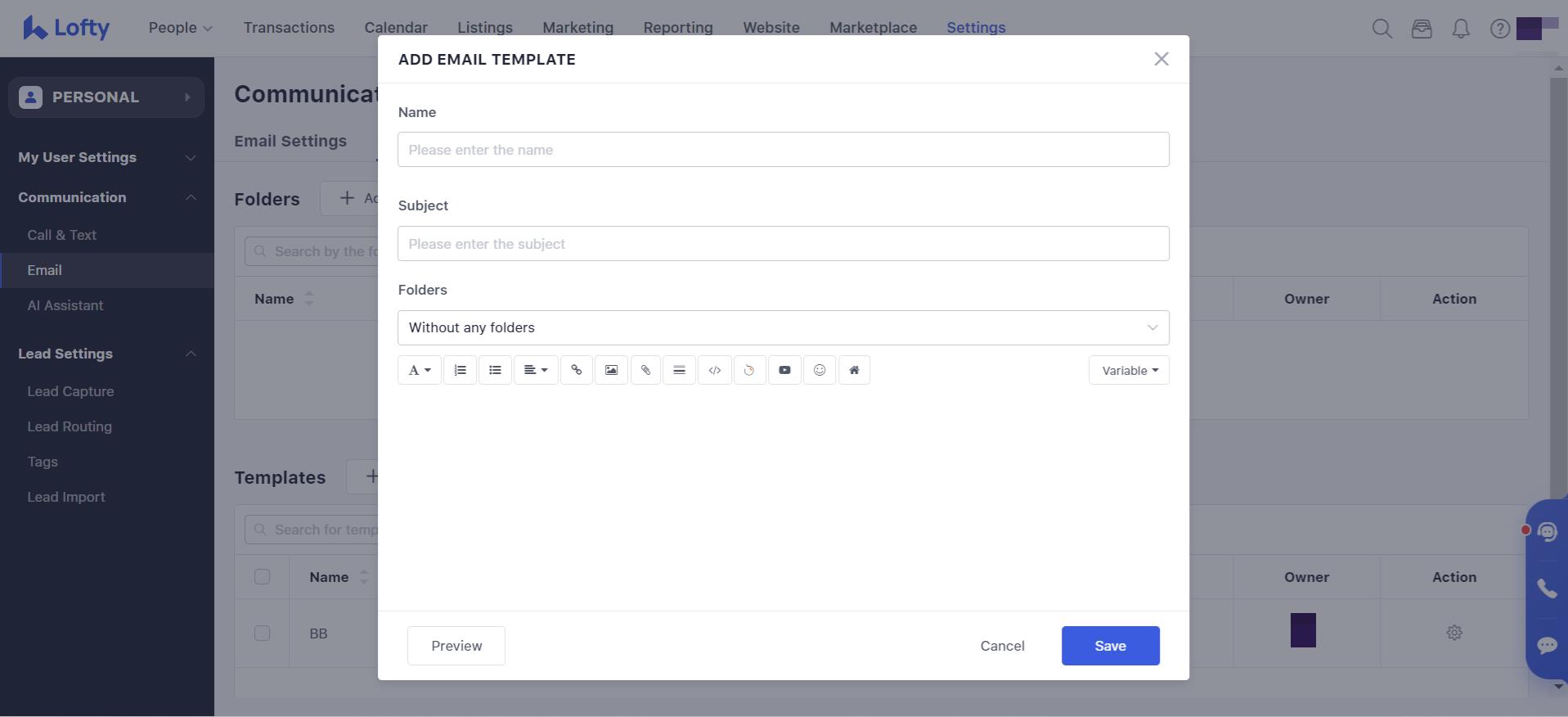Open the emoji picker

(820, 370)
